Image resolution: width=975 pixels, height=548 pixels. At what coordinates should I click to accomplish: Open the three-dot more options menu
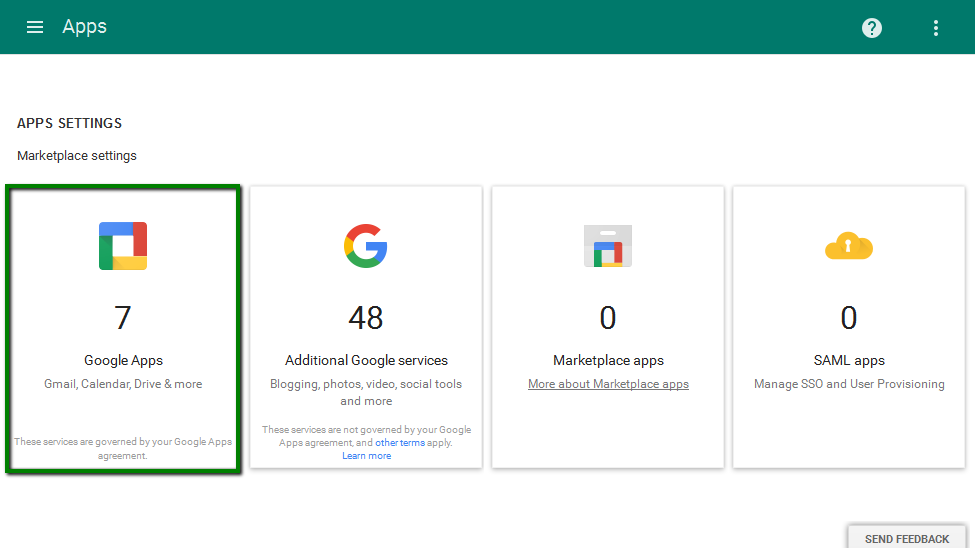936,27
